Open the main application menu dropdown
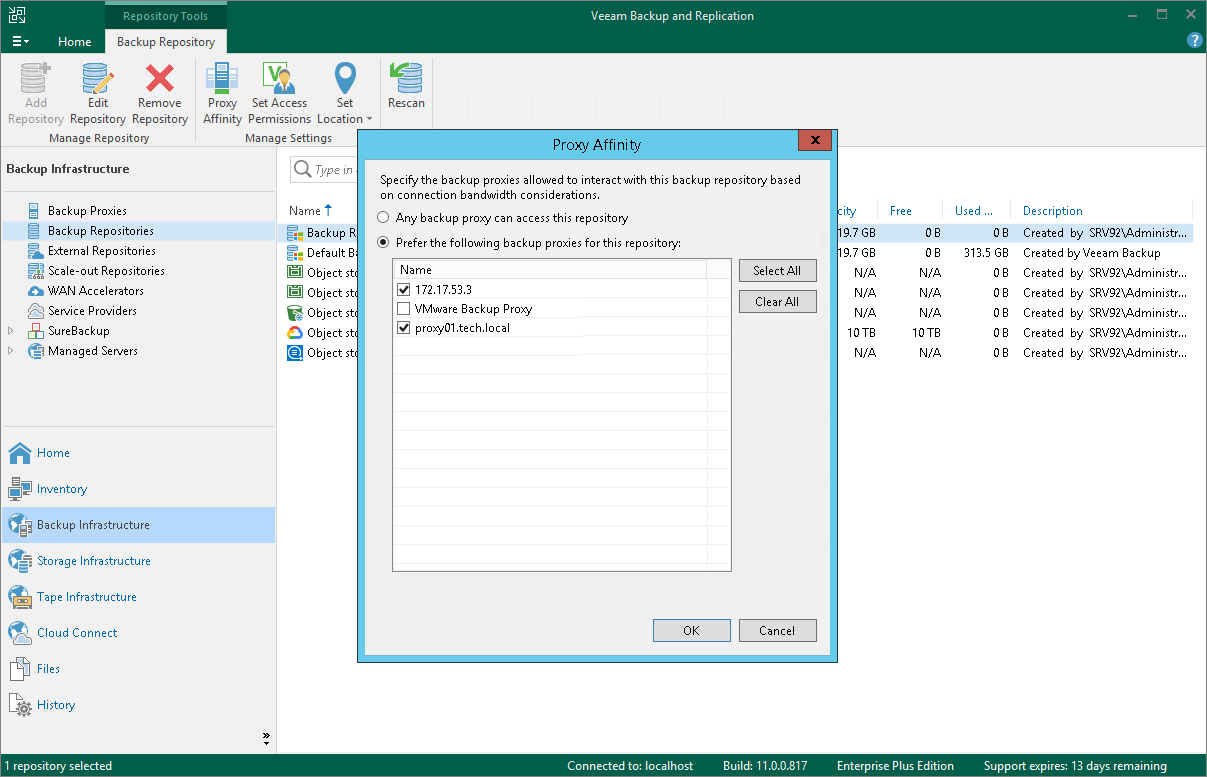This screenshot has width=1207, height=777. [21, 42]
